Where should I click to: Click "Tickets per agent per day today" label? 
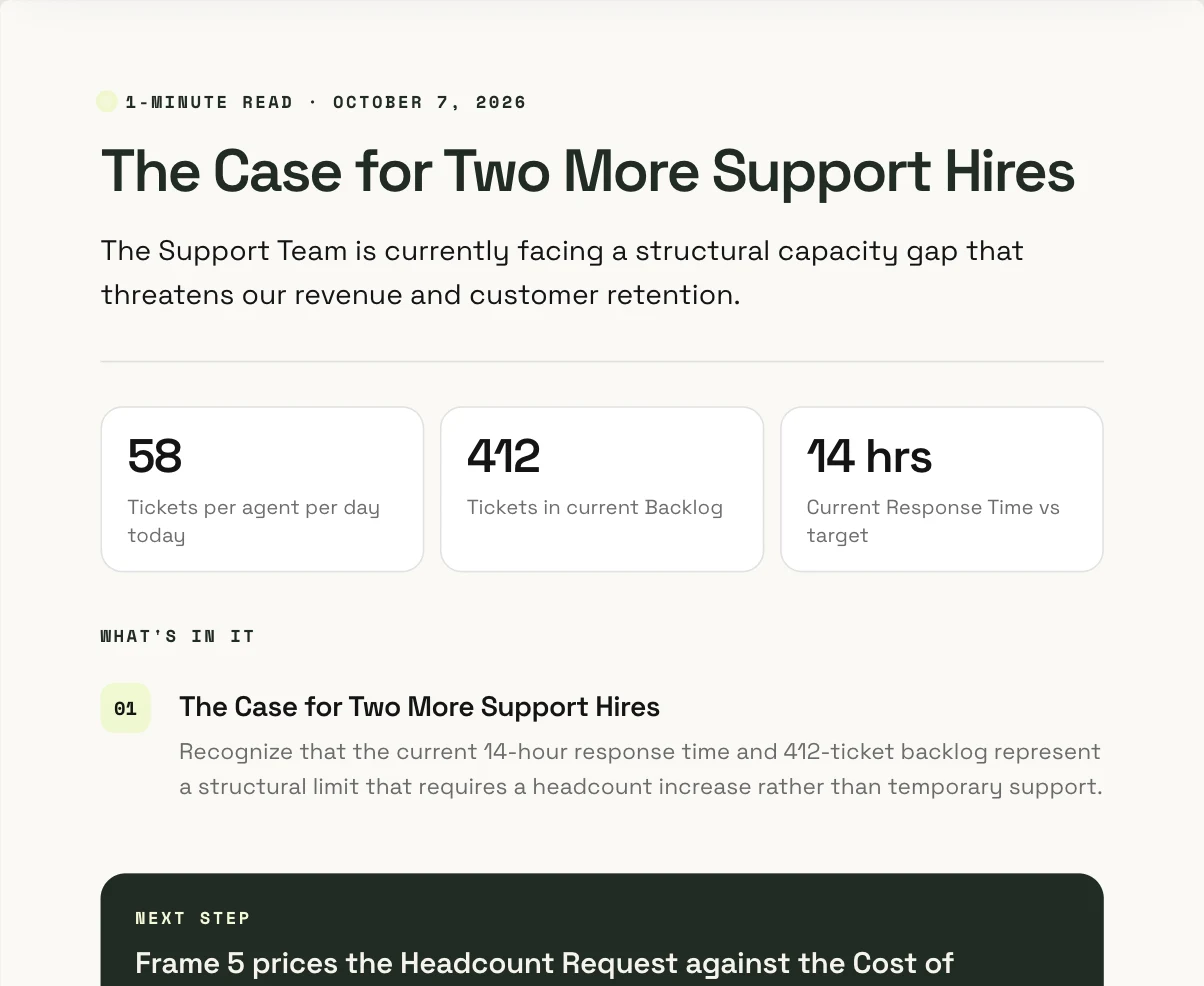[254, 521]
